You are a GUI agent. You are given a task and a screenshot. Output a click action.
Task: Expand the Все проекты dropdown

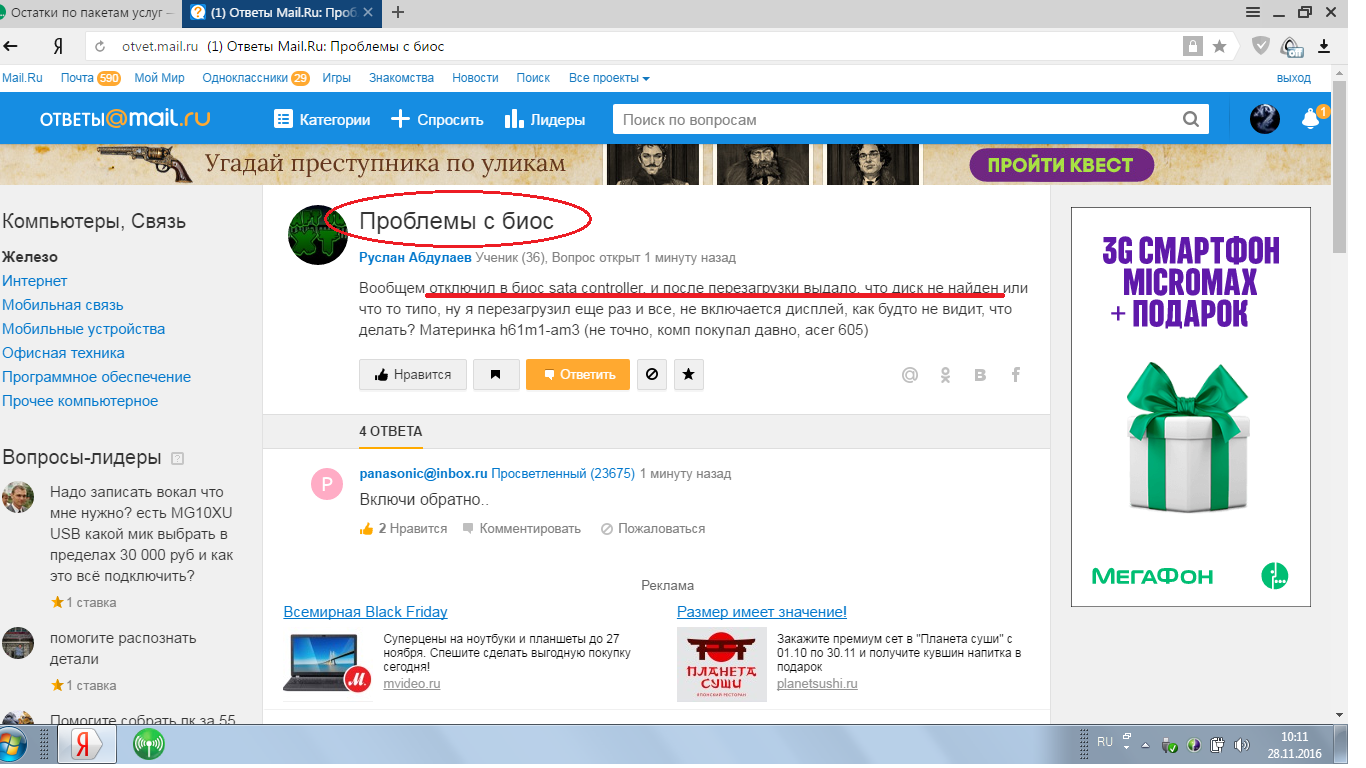(x=608, y=78)
